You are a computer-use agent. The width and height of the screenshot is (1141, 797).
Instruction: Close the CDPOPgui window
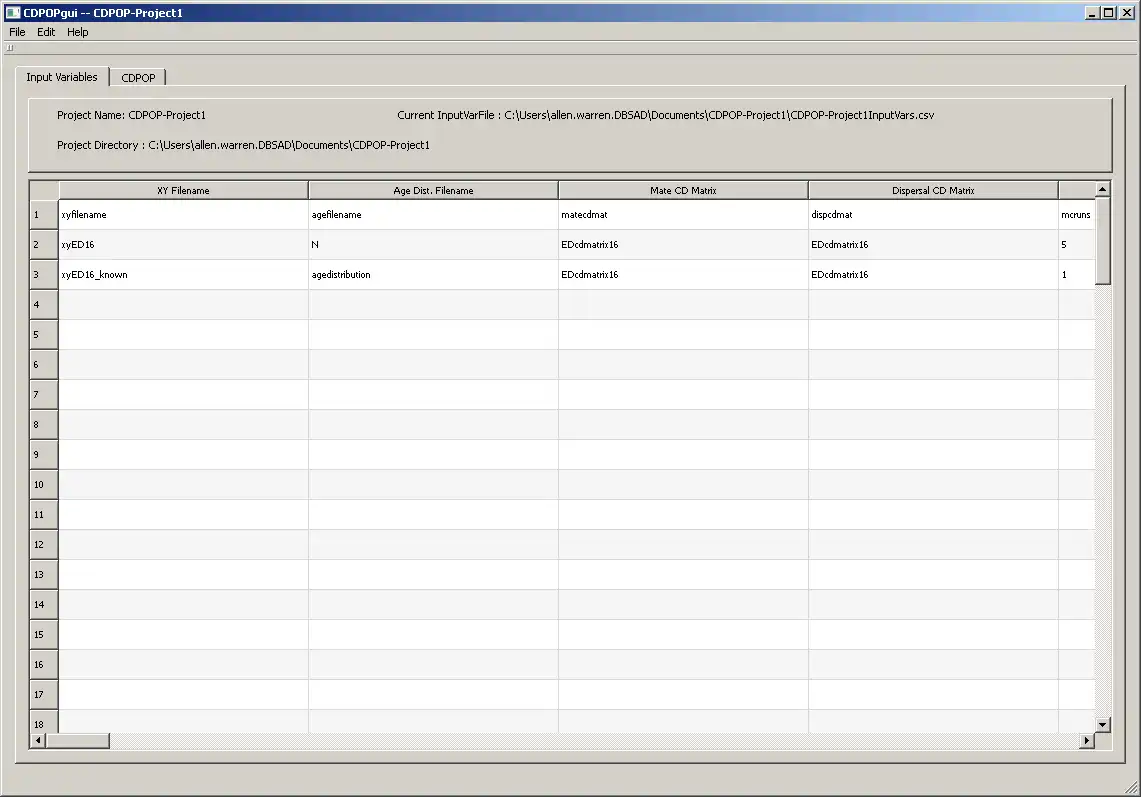coord(1126,12)
